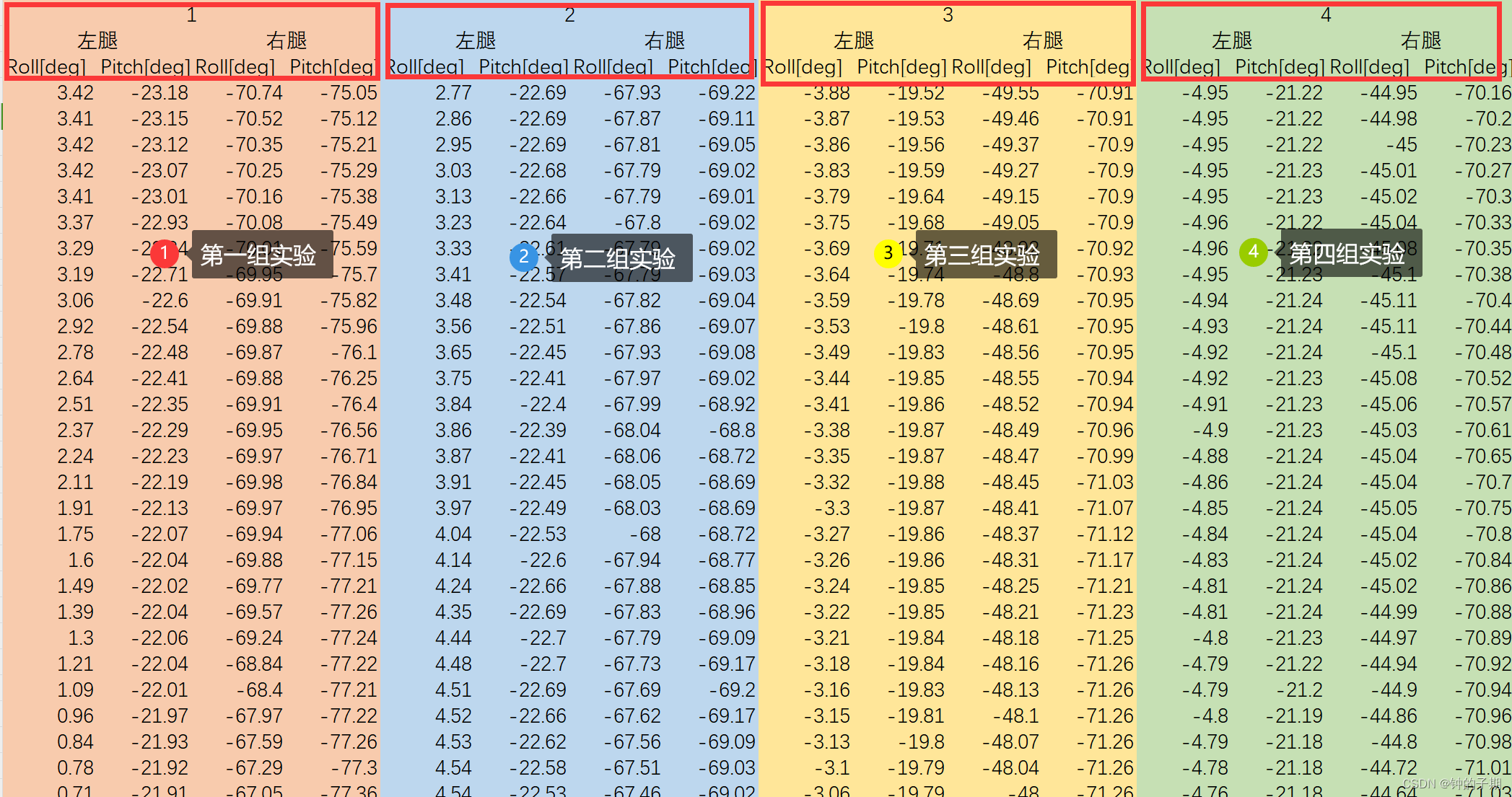Select the cell with value -48.13
This screenshot has width=1512, height=797.
click(x=1010, y=690)
